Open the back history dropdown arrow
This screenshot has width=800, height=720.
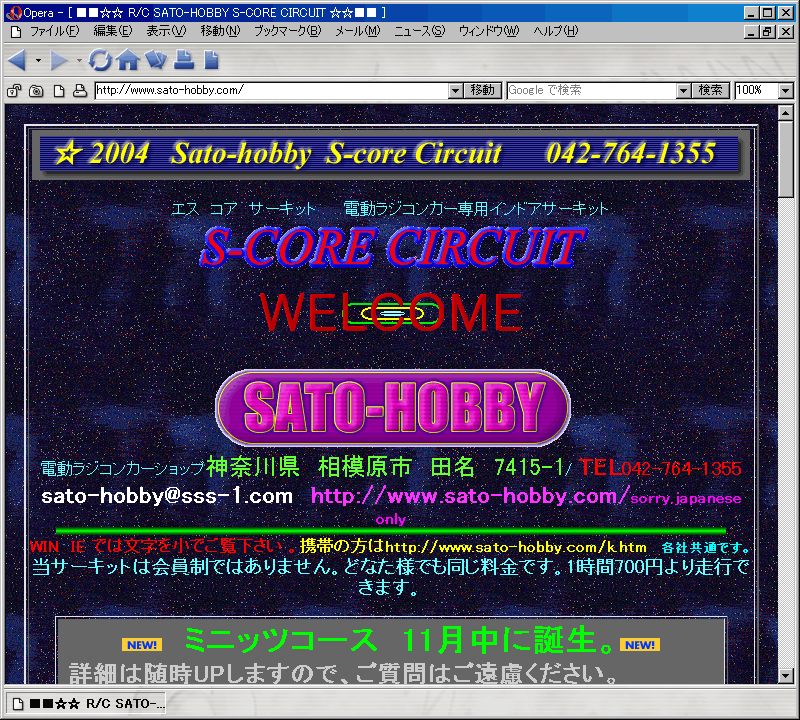pos(38,60)
